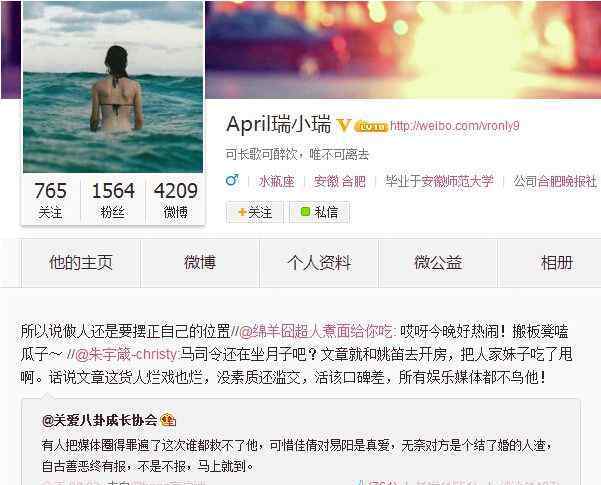
Task: View the 4209 微博 posts count
Action: 176,200
